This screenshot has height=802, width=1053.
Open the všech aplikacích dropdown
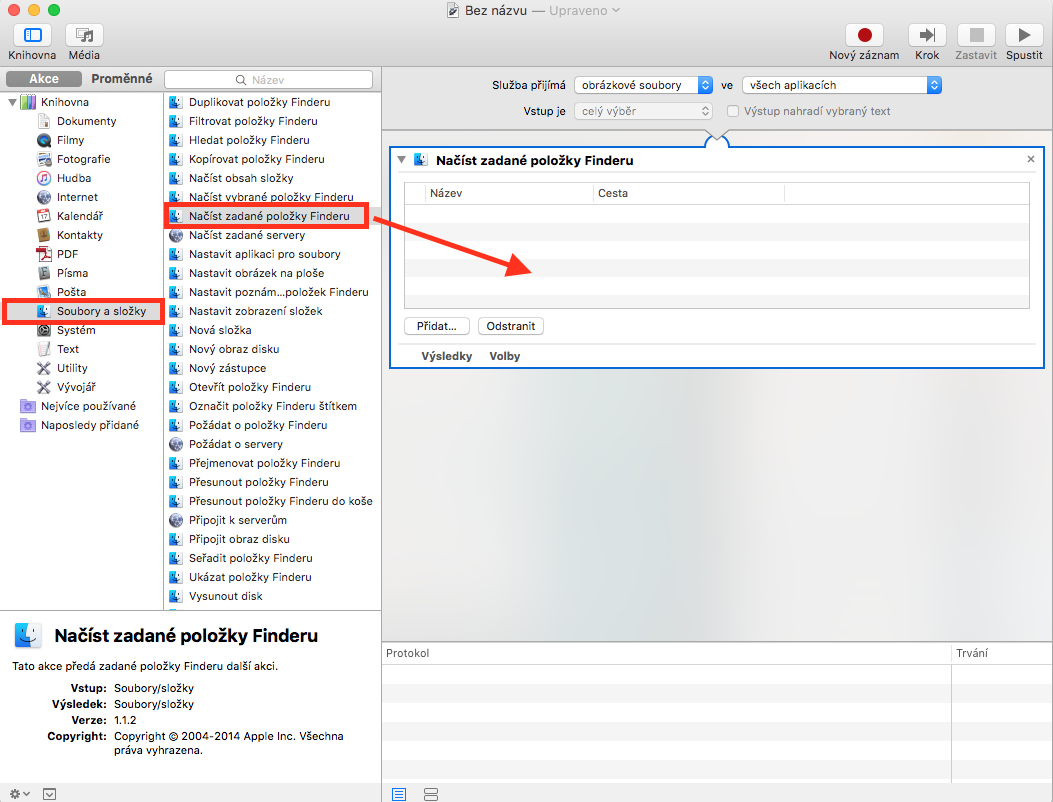pyautogui.click(x=841, y=86)
